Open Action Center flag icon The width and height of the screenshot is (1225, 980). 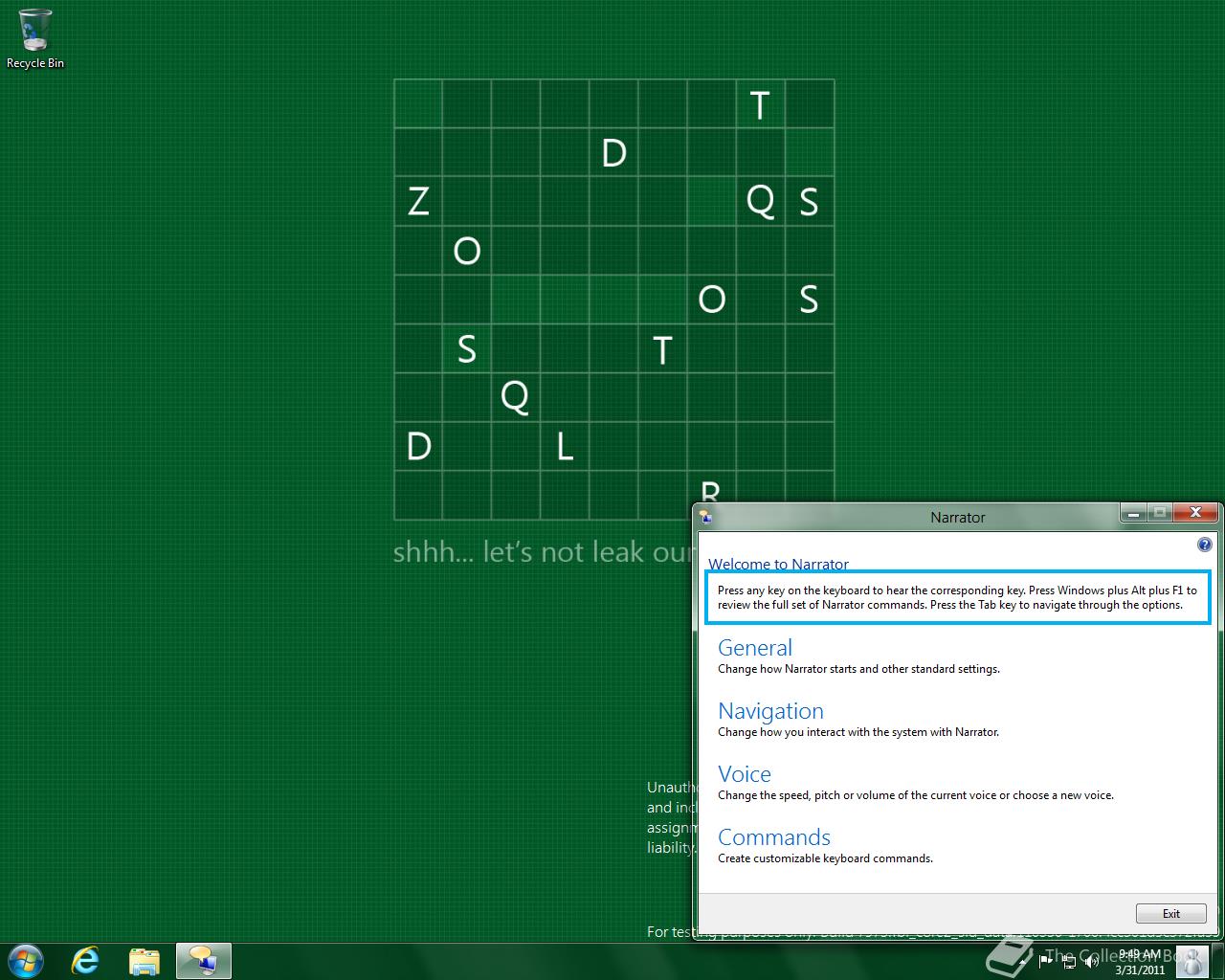click(1045, 962)
